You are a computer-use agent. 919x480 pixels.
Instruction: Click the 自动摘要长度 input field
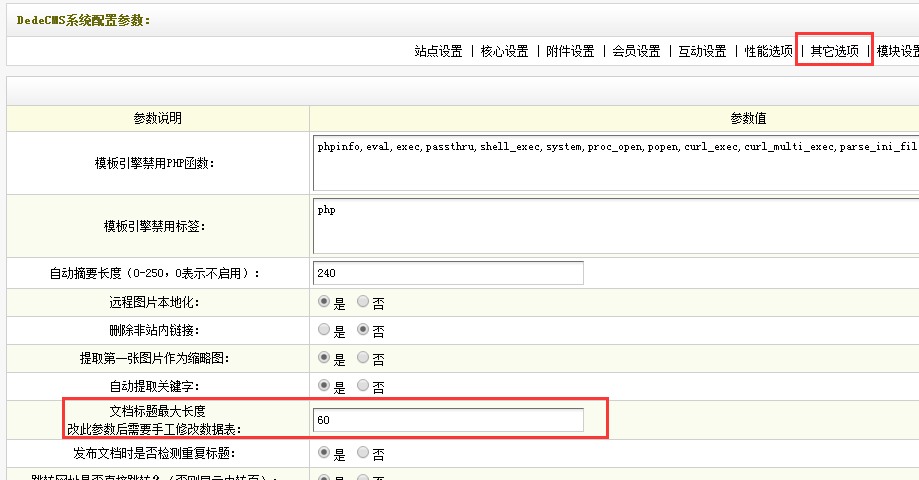point(448,273)
